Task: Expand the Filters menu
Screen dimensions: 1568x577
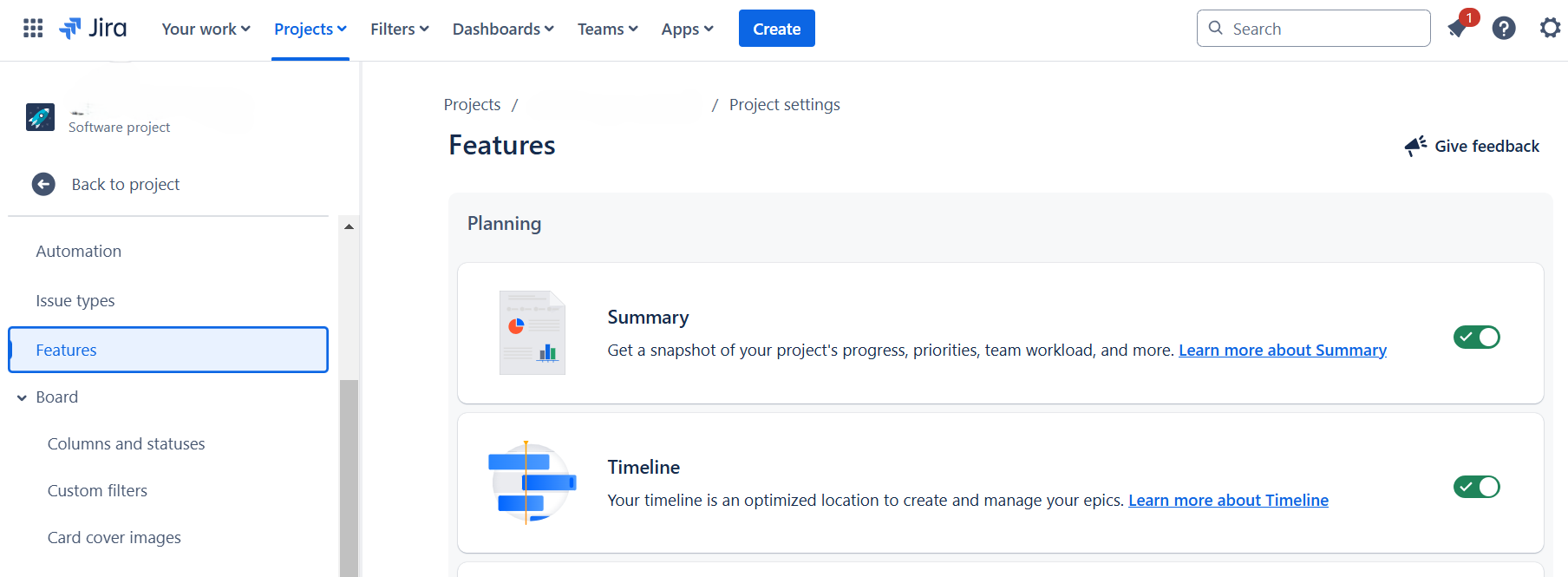Action: click(399, 29)
